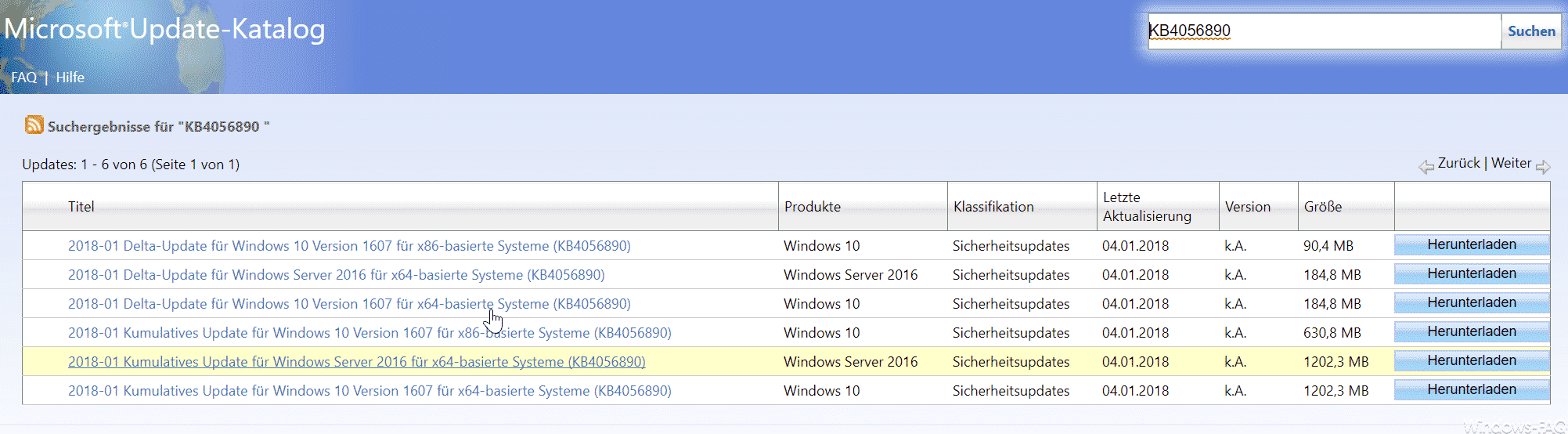The image size is (1568, 434).
Task: Sort results by Version column
Action: pos(1248,207)
